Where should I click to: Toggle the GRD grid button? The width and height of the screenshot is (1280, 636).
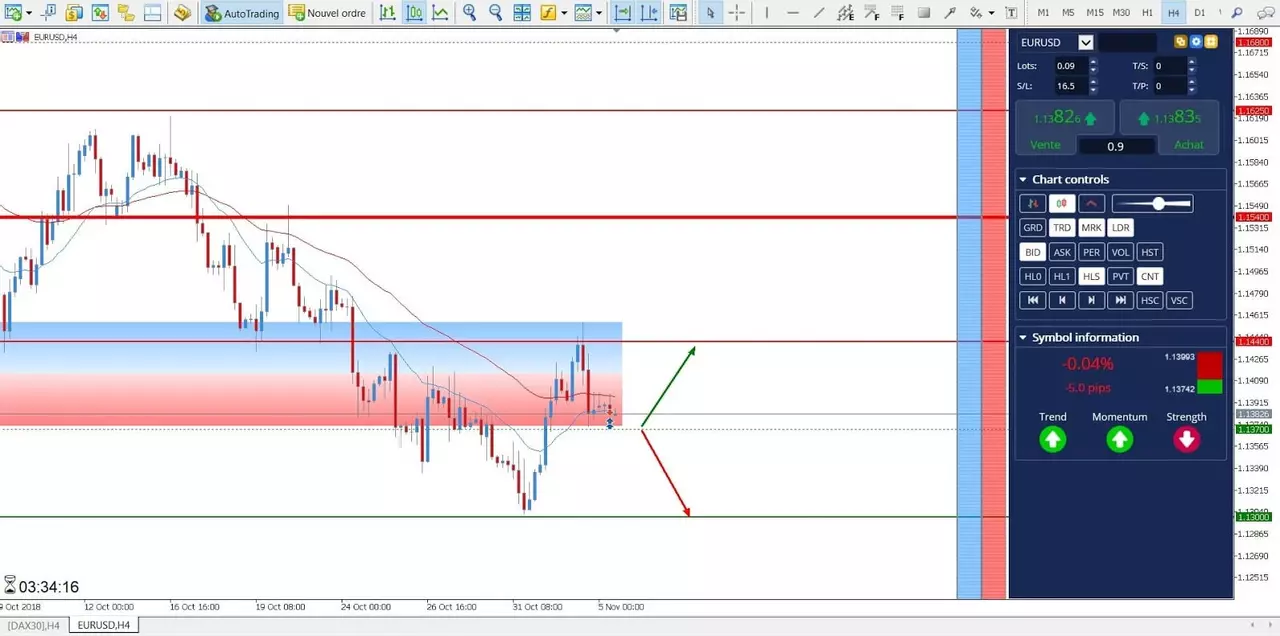1033,228
